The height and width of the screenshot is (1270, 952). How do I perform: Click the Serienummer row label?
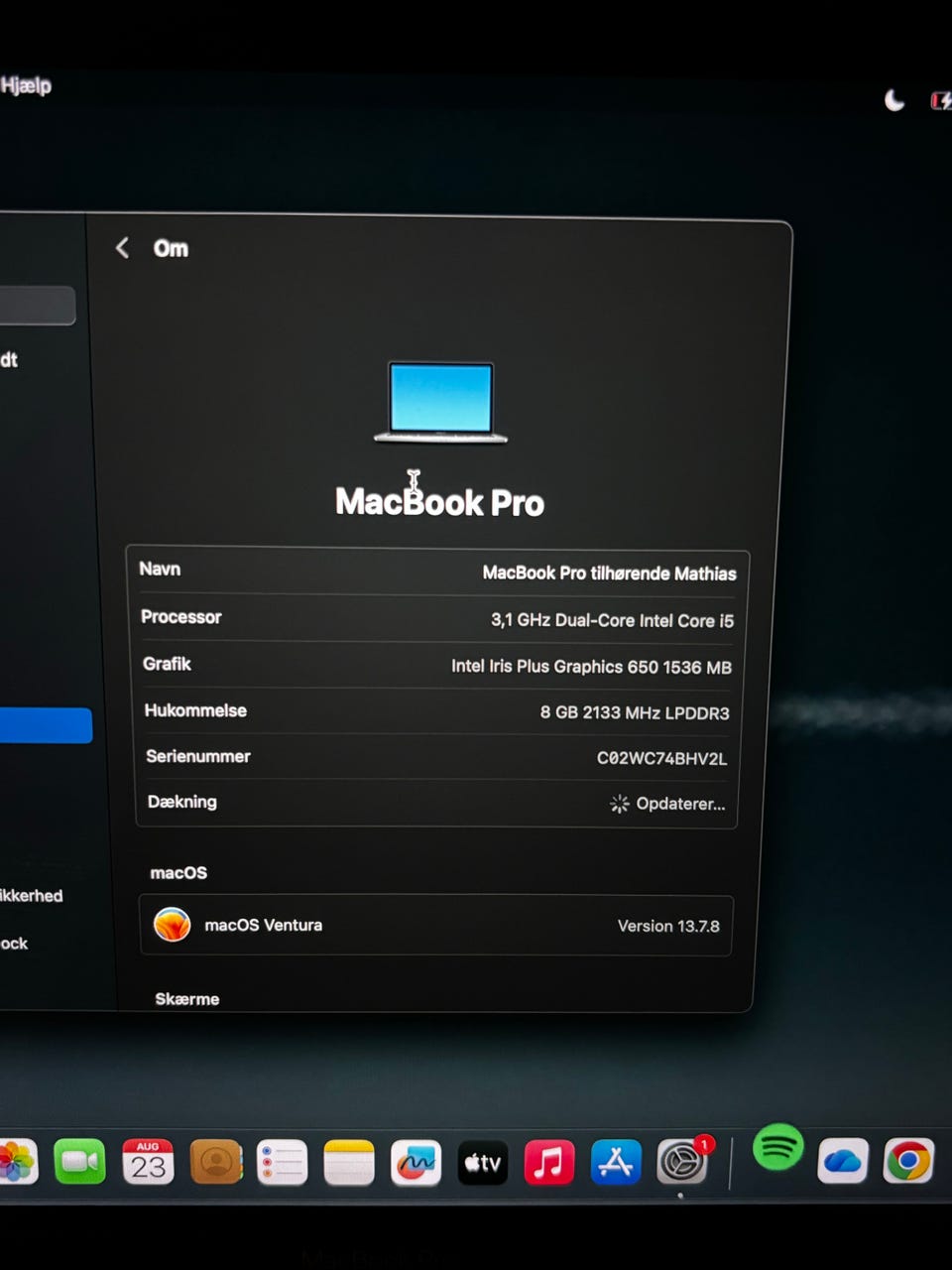tap(198, 756)
